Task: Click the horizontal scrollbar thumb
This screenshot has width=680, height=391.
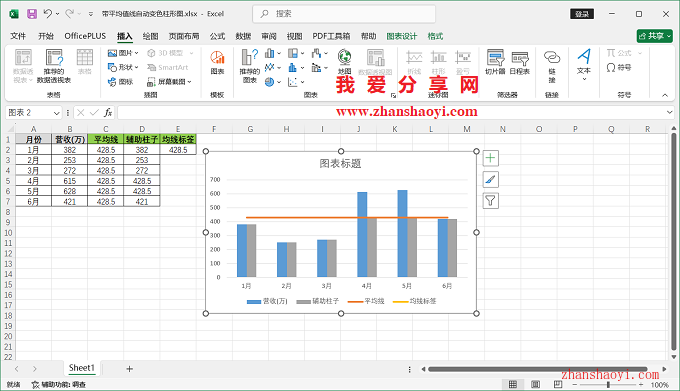Action: 538,369
